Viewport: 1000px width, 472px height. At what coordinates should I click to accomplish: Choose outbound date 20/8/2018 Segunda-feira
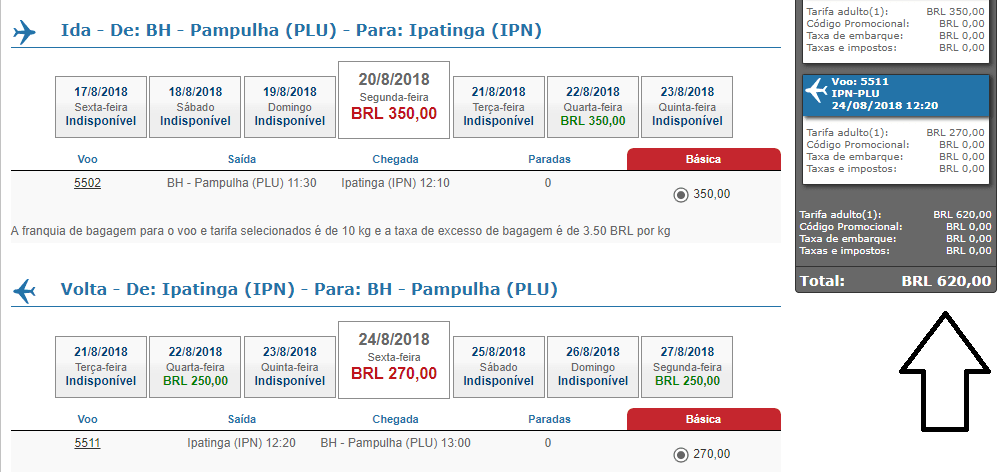point(394,100)
